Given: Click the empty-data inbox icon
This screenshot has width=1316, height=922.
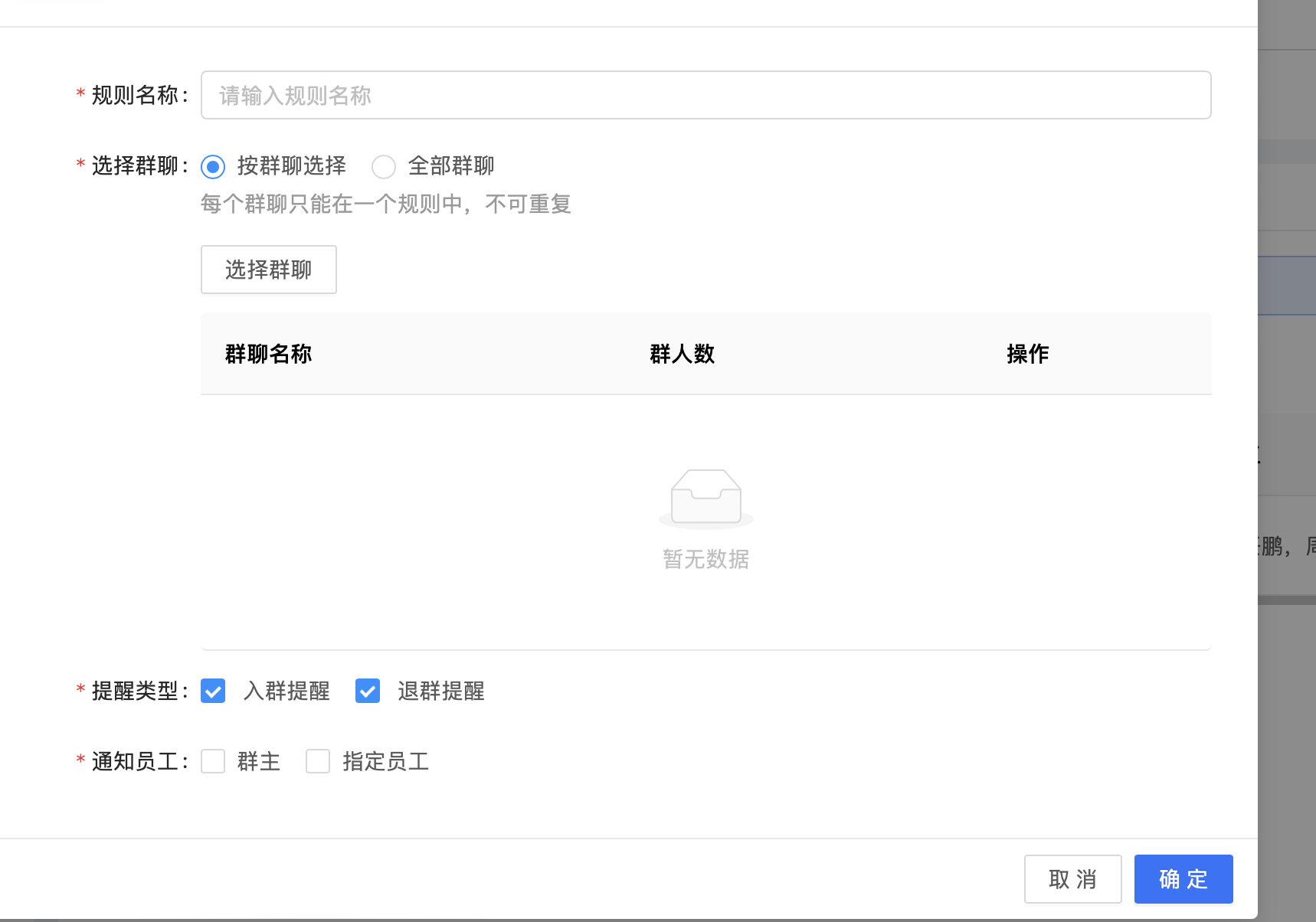Looking at the screenshot, I should 705,499.
